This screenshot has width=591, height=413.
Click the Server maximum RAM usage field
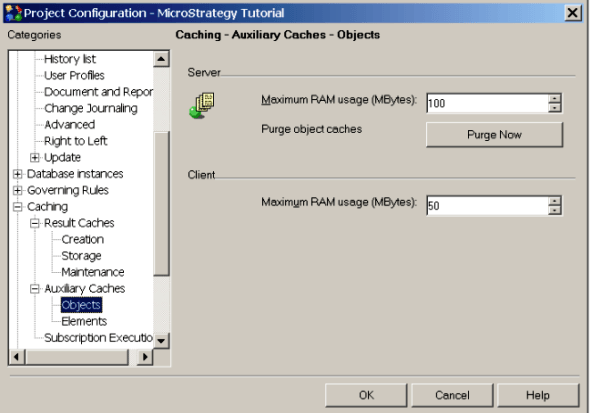tap(487, 103)
